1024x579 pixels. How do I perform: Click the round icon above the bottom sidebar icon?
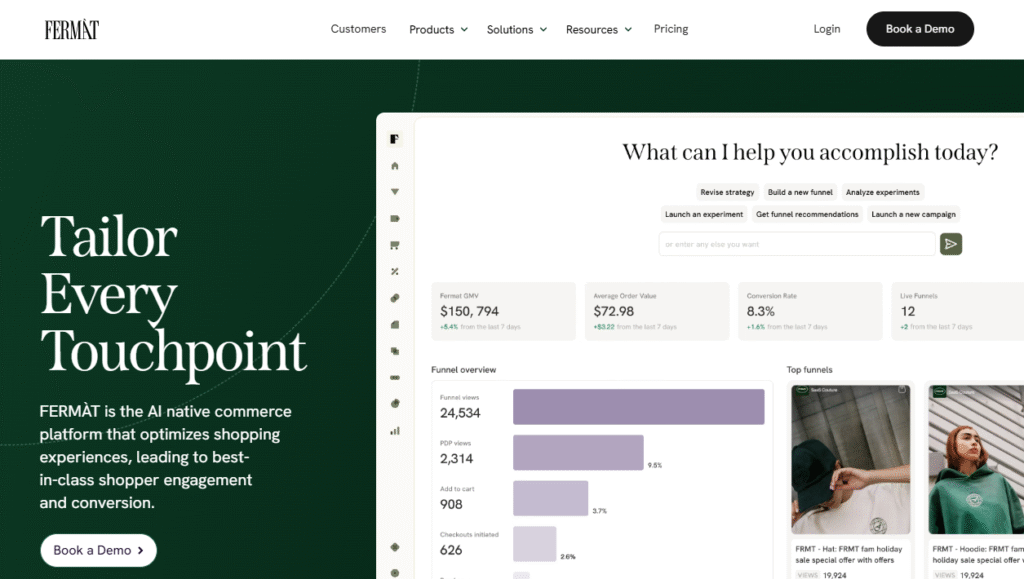pos(394,547)
